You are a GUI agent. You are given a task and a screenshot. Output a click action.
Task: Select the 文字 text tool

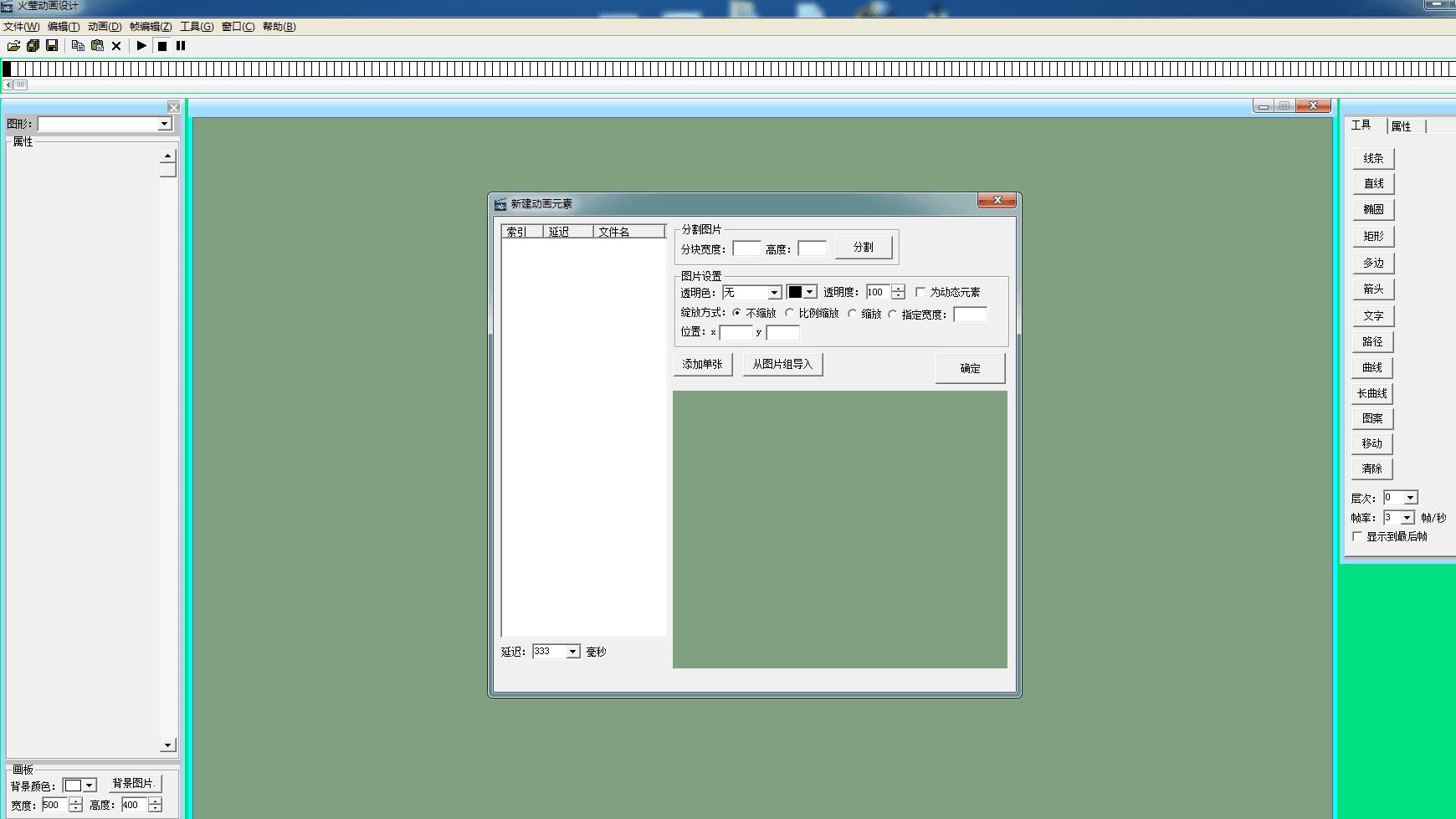pyautogui.click(x=1373, y=315)
